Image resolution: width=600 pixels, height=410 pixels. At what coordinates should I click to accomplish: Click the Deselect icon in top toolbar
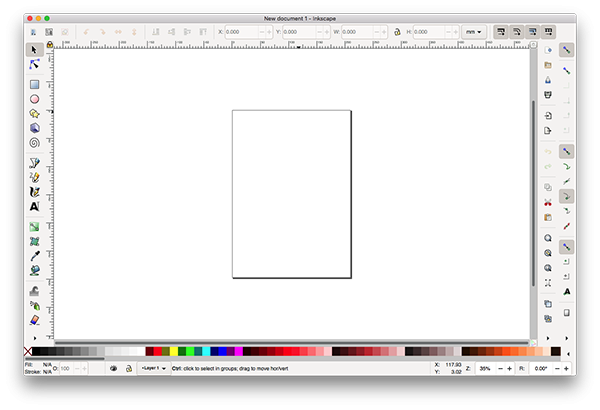(x=65, y=32)
